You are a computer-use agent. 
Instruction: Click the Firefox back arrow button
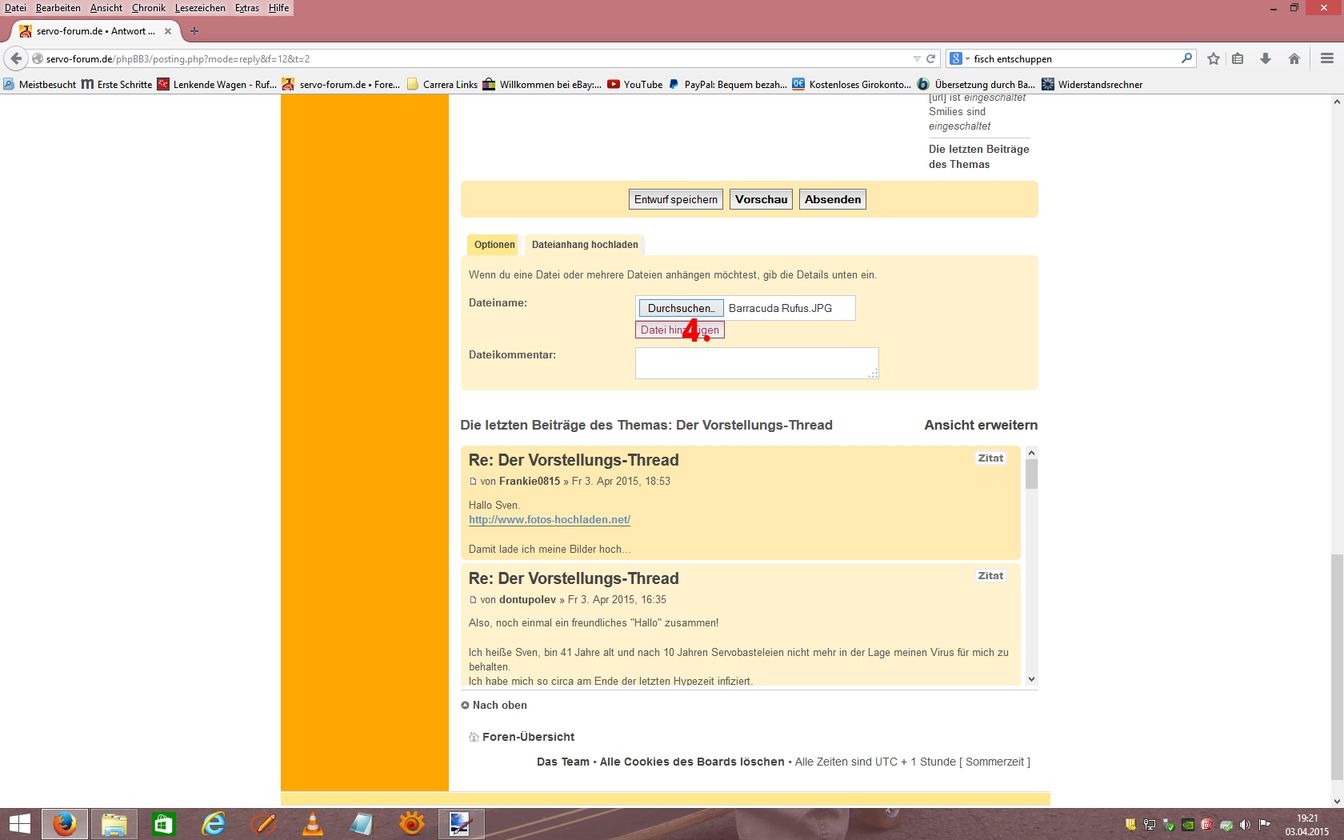(x=16, y=59)
